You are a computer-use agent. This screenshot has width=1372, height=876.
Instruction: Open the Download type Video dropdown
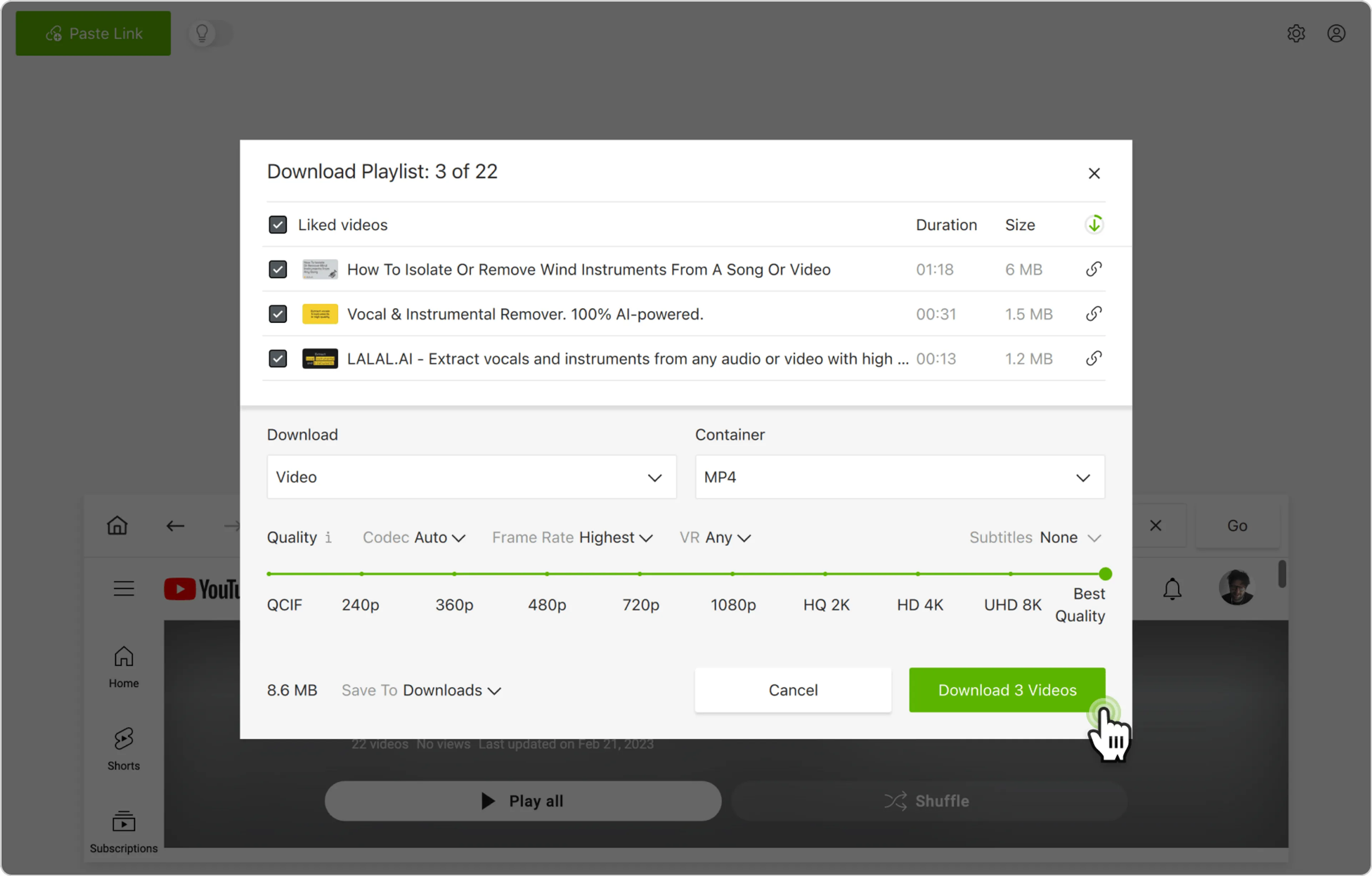click(471, 477)
